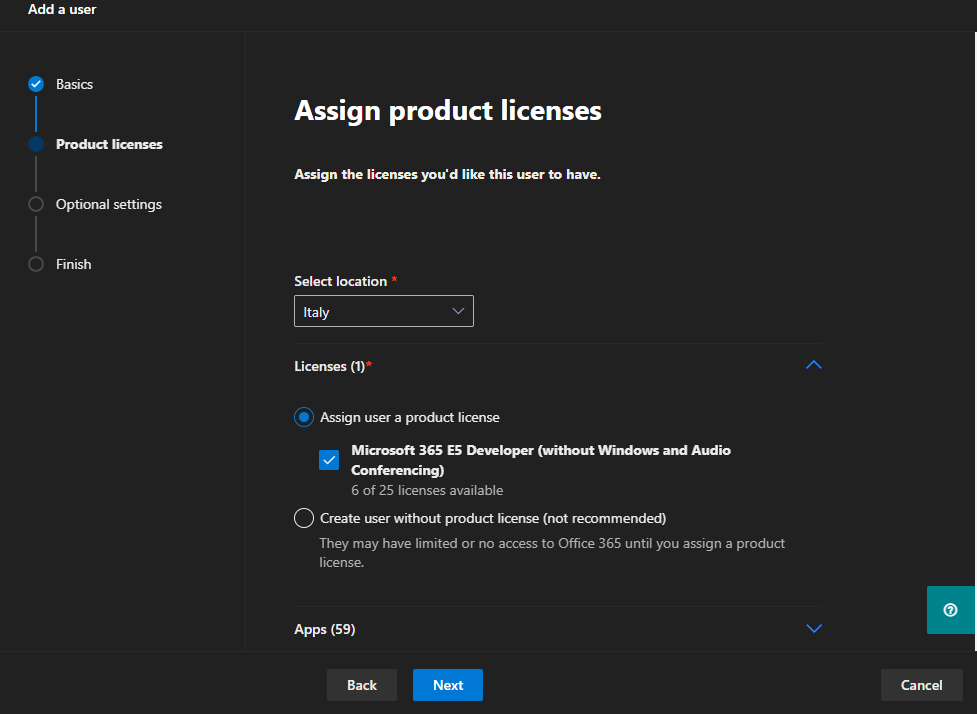This screenshot has width=977, height=714.
Task: Click the Apps (59) section heading
Action: tap(325, 629)
